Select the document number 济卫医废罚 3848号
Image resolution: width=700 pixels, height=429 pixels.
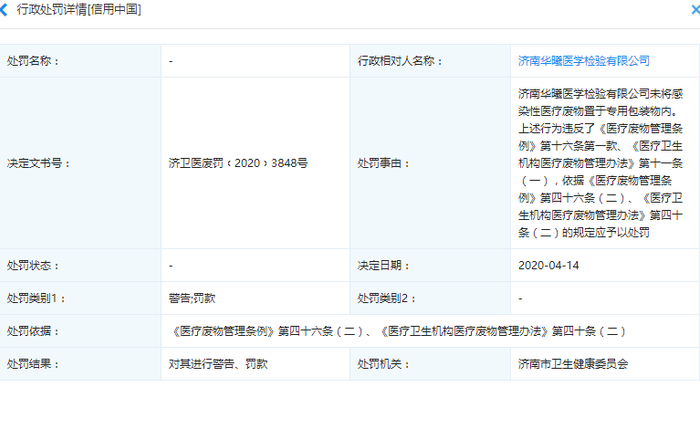point(238,163)
